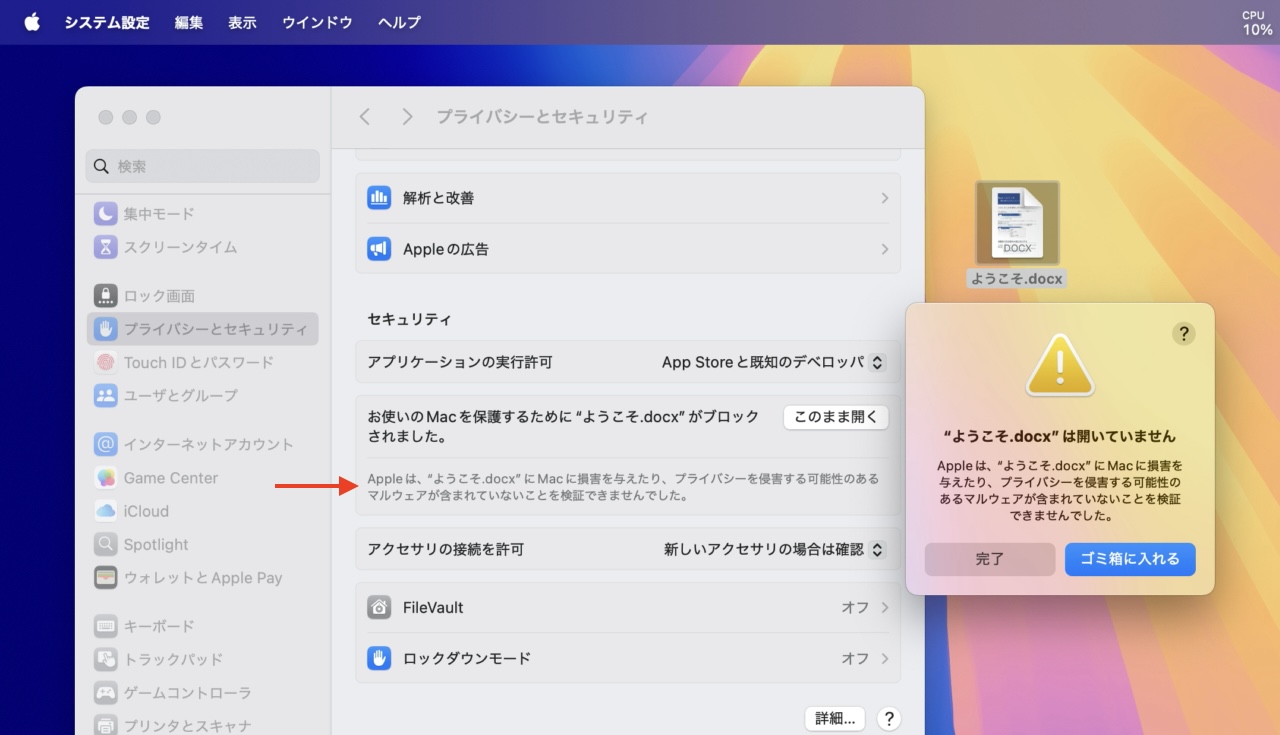Click the iCloud cloud icon
Image resolution: width=1280 pixels, height=735 pixels.
pos(106,511)
